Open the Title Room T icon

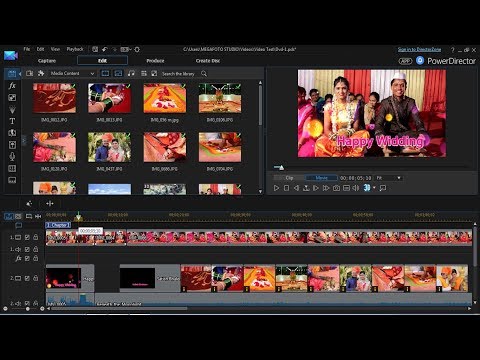tap(12, 121)
